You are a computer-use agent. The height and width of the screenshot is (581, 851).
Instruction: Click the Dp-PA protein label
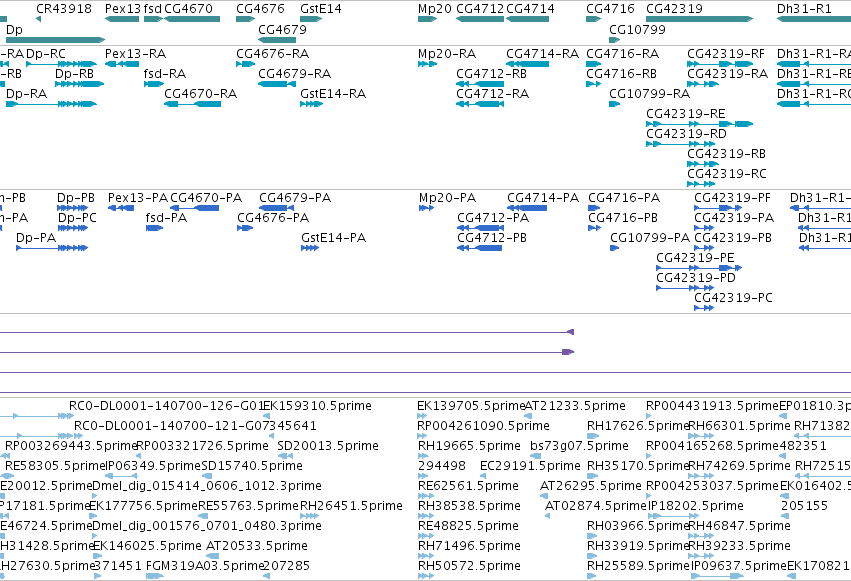36,238
